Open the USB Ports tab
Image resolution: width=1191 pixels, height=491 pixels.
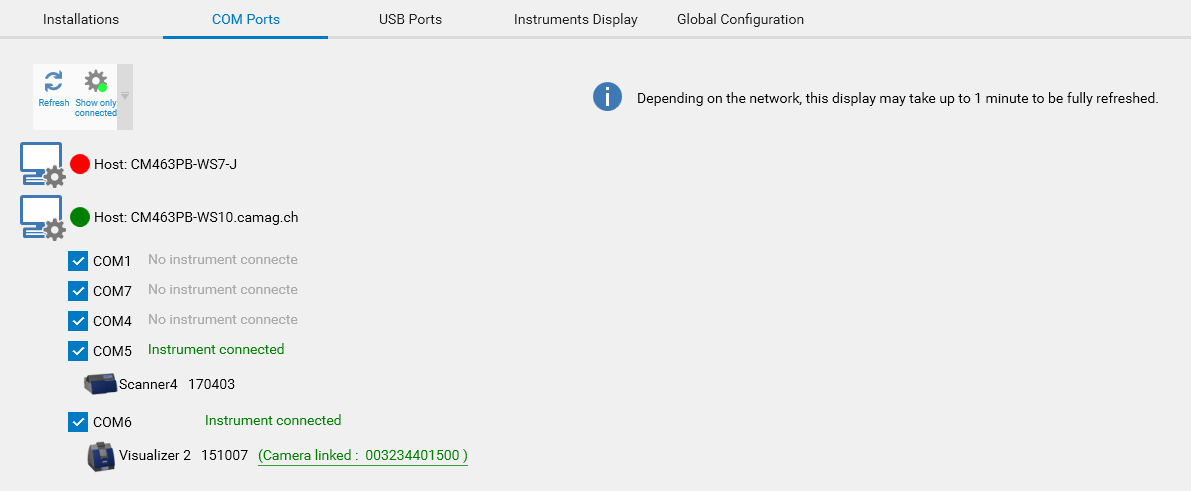[410, 19]
